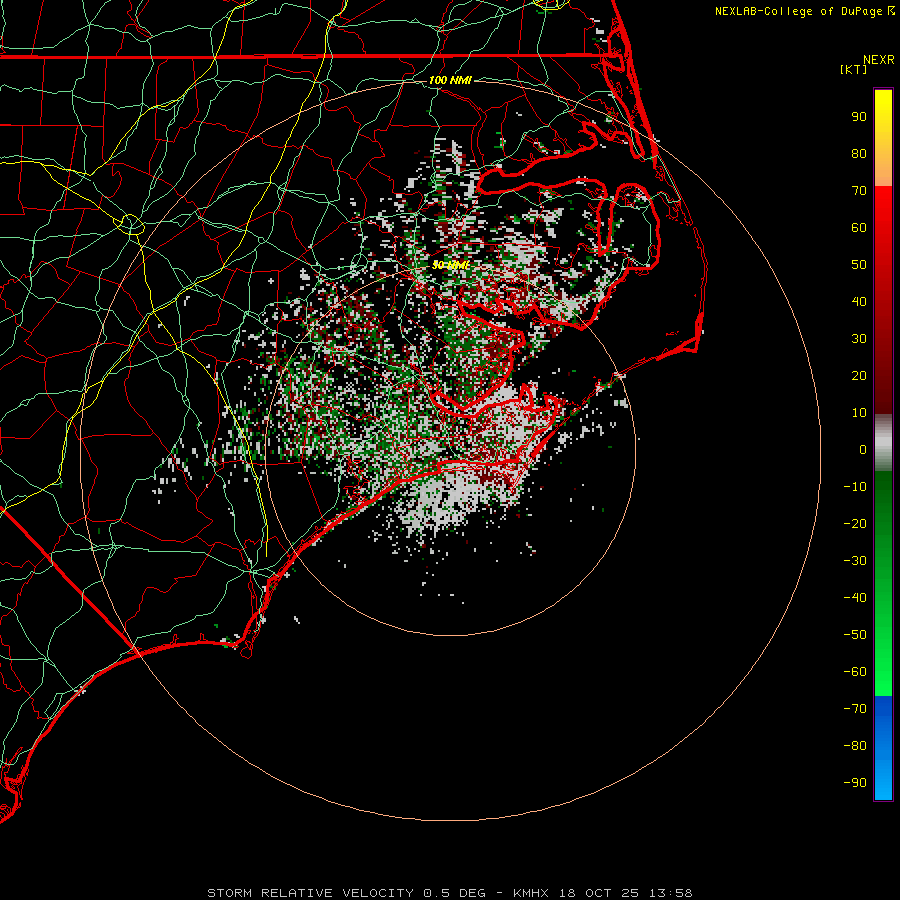This screenshot has width=900, height=900.
Task: Click the 30 value on velocity scale
Action: pyautogui.click(x=859, y=339)
